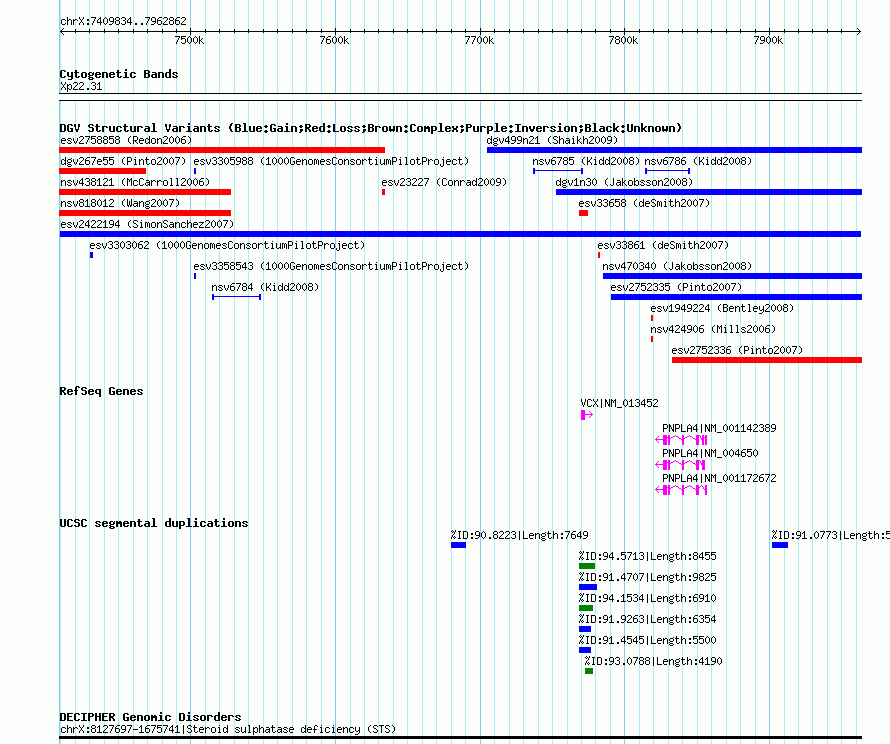890x744 pixels.
Task: Click the nsv6786 (Kidd2008) variant span
Action: 668,171
